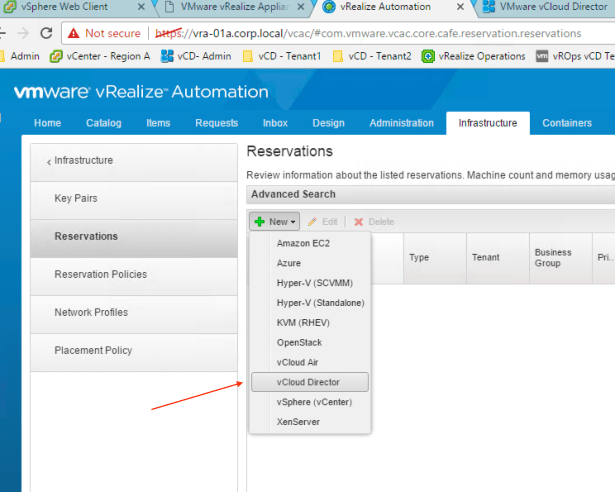The width and height of the screenshot is (615, 492).
Task: Select vCloud Director from the New menu
Action: pos(309,382)
